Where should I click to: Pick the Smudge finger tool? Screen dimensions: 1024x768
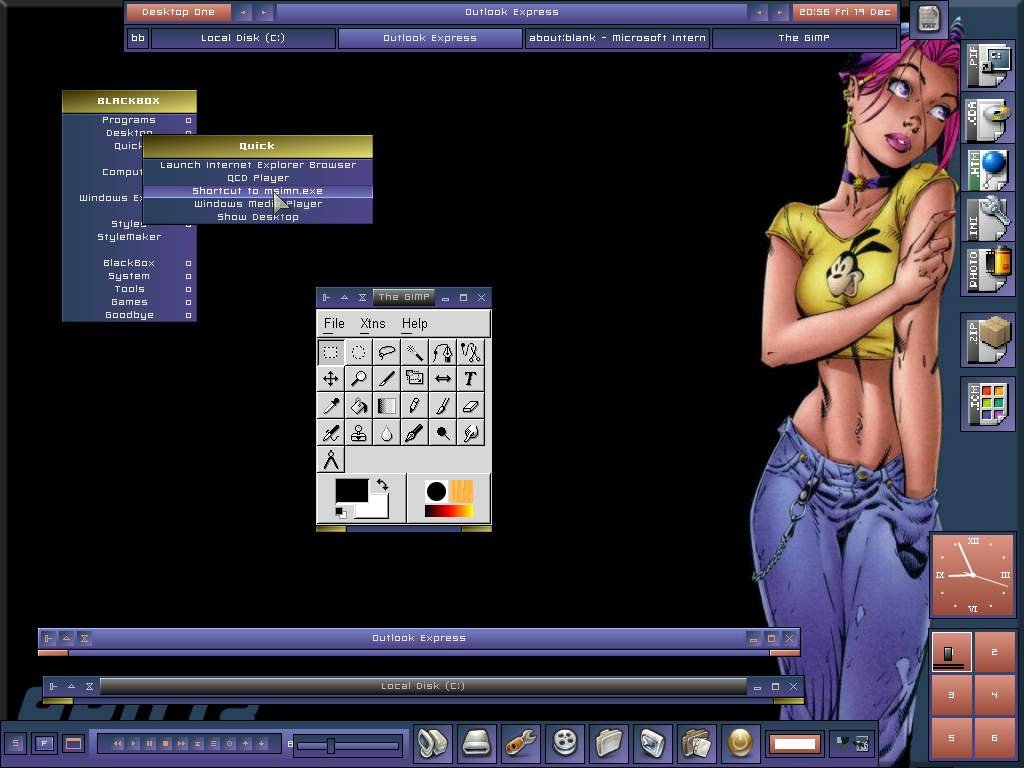point(470,433)
